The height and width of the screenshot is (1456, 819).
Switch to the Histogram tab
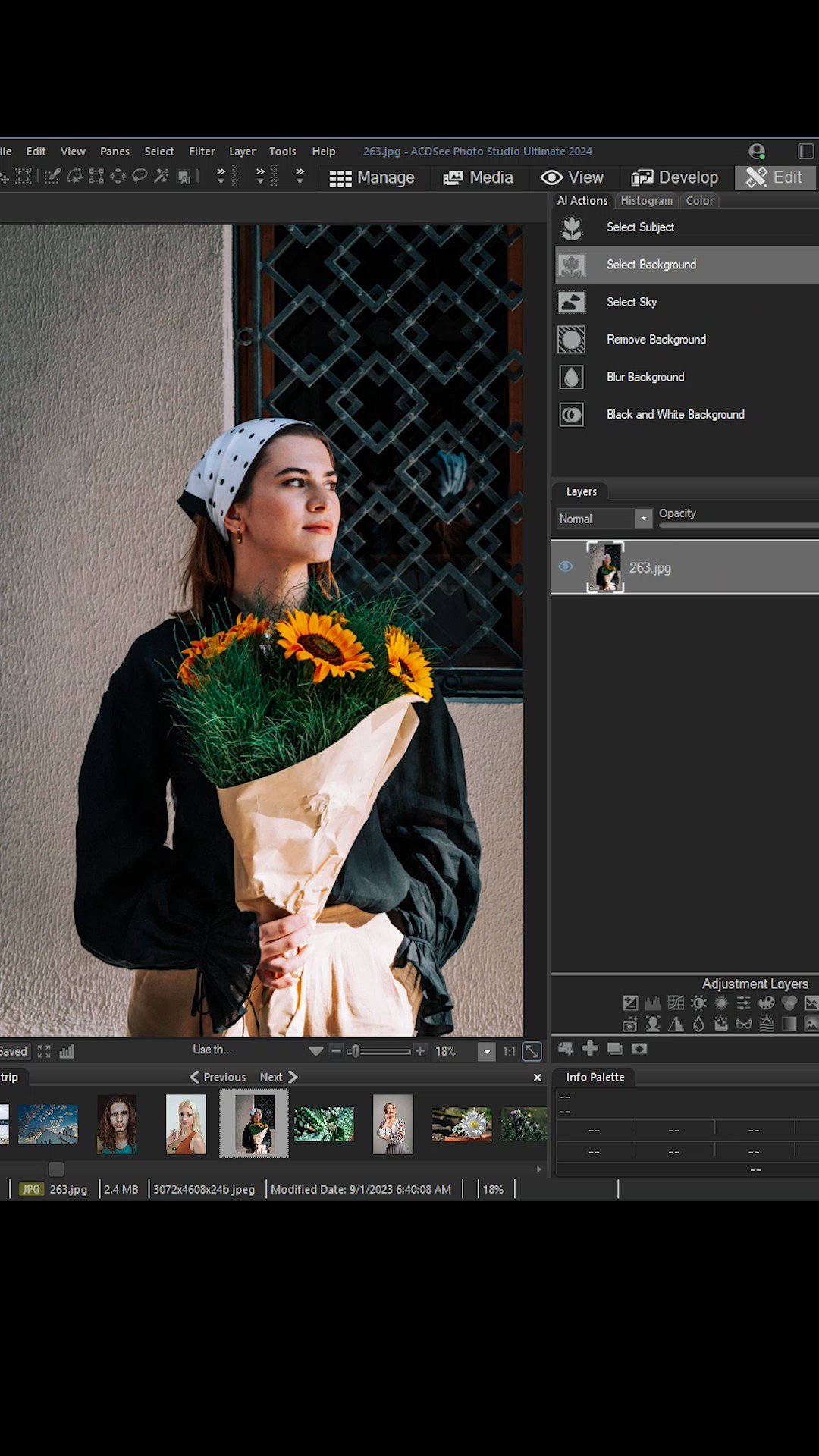pyautogui.click(x=646, y=201)
